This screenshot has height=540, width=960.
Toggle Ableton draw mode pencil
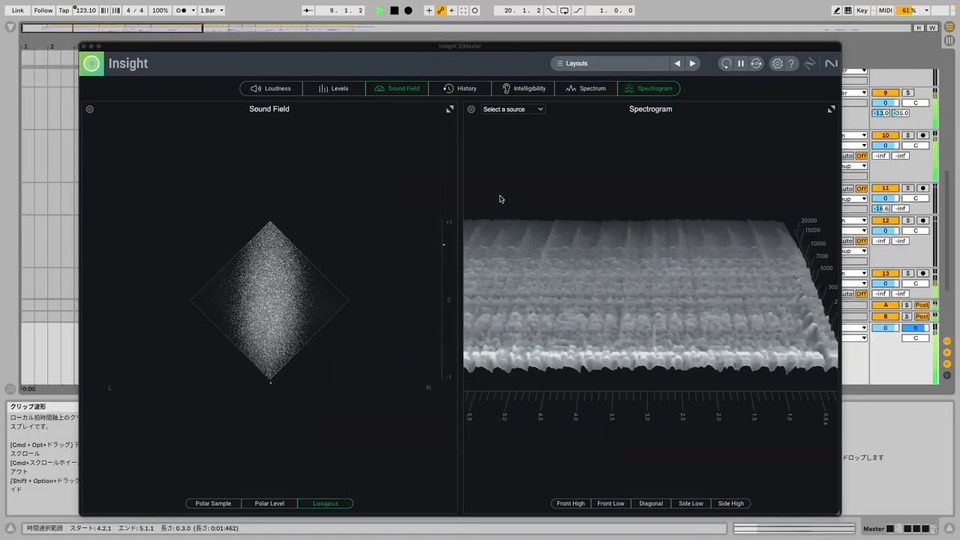836,10
